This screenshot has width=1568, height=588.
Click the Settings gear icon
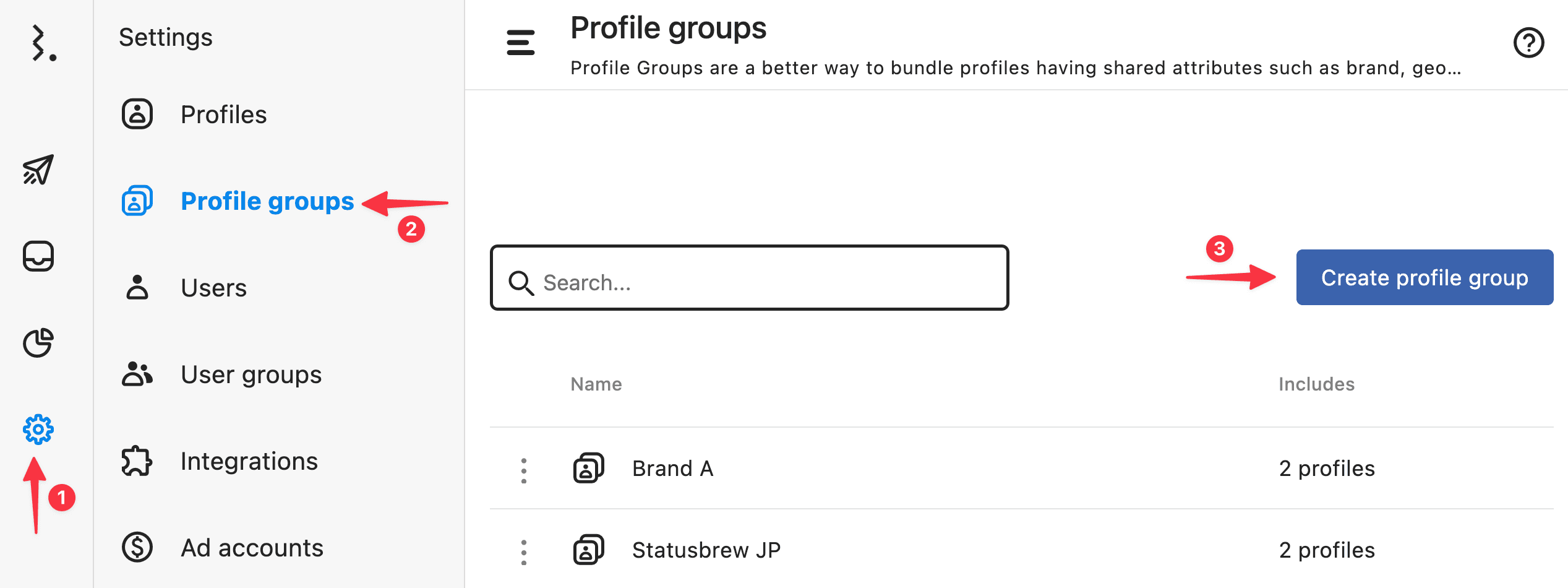[x=38, y=429]
